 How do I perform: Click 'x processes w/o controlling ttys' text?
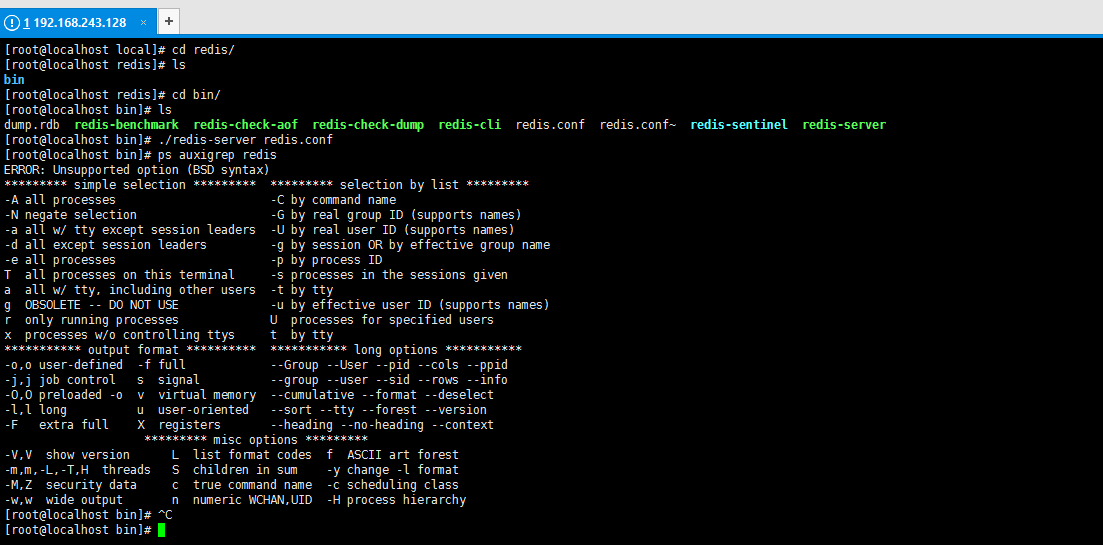(x=120, y=335)
